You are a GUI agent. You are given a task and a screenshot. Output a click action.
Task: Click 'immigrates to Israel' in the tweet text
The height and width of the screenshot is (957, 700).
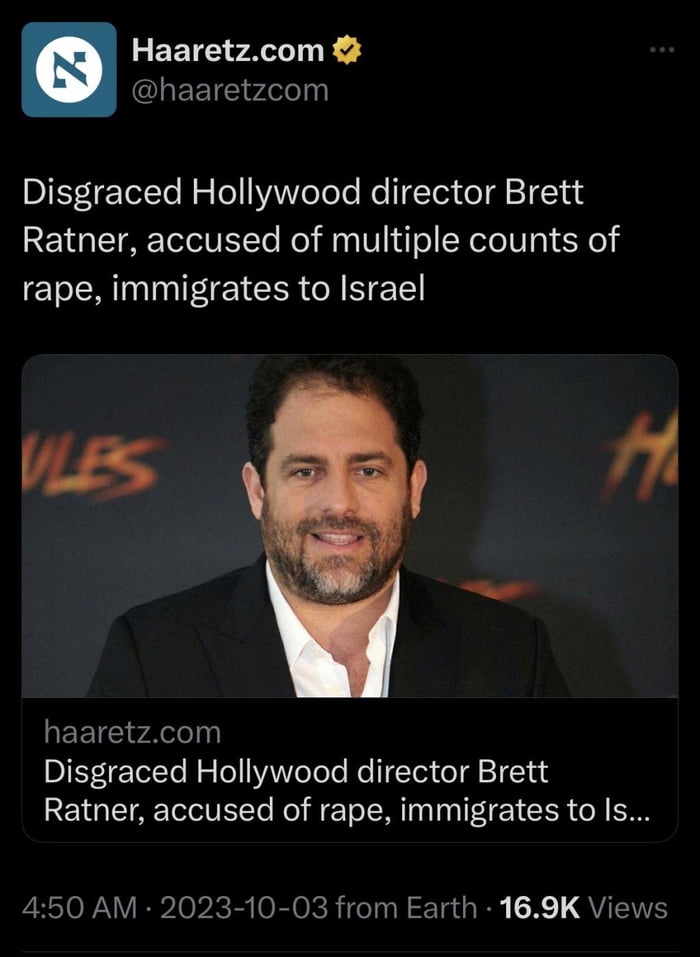tap(269, 289)
